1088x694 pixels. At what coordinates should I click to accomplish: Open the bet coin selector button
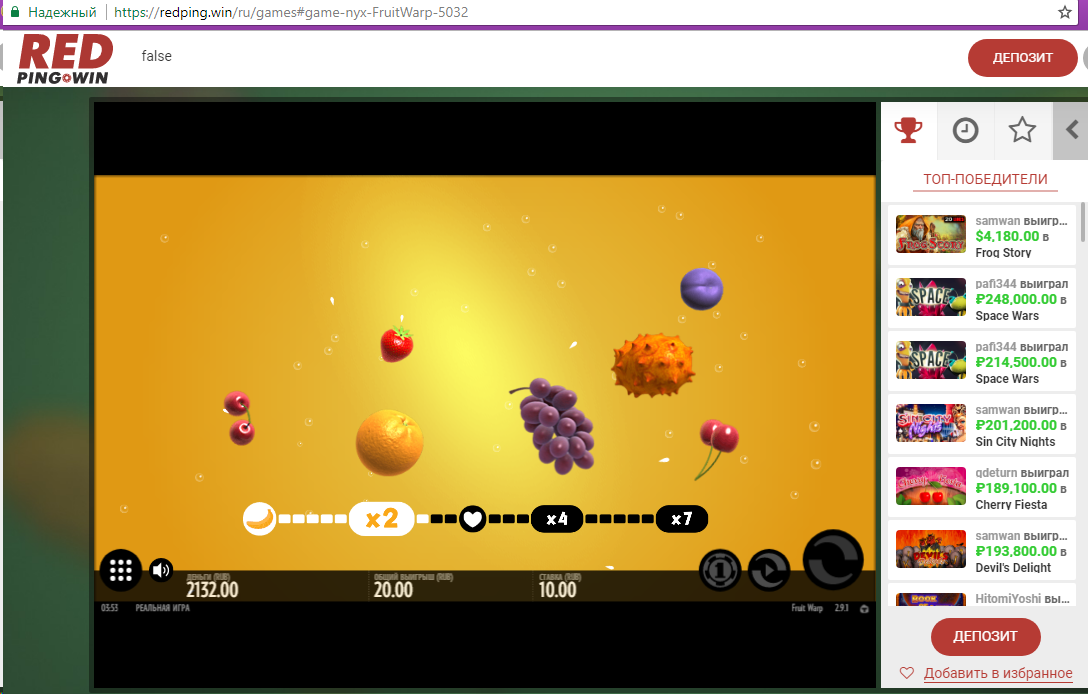720,570
